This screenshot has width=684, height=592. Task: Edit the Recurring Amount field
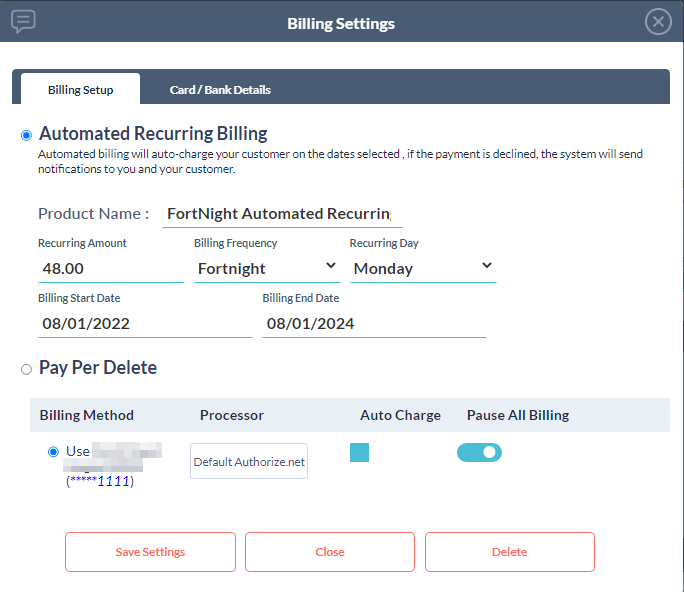point(110,268)
